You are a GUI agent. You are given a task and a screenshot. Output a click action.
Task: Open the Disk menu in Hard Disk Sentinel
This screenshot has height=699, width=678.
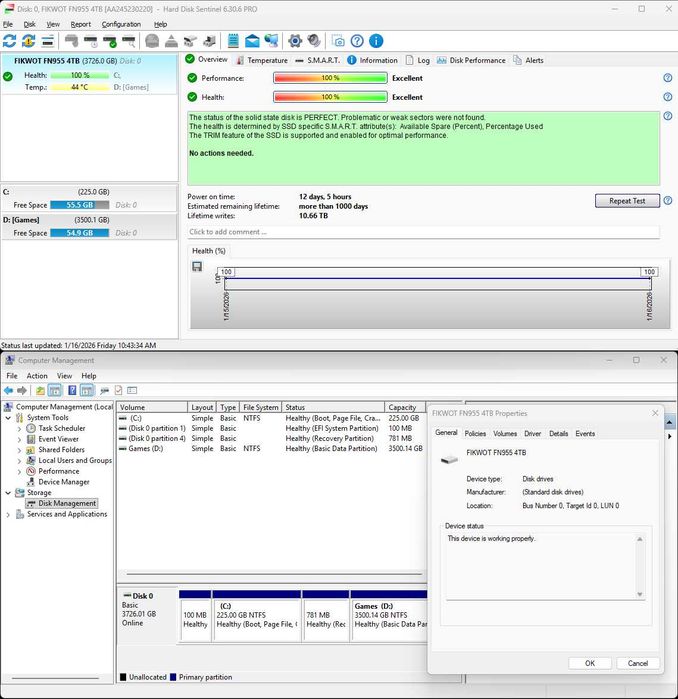pyautogui.click(x=29, y=25)
